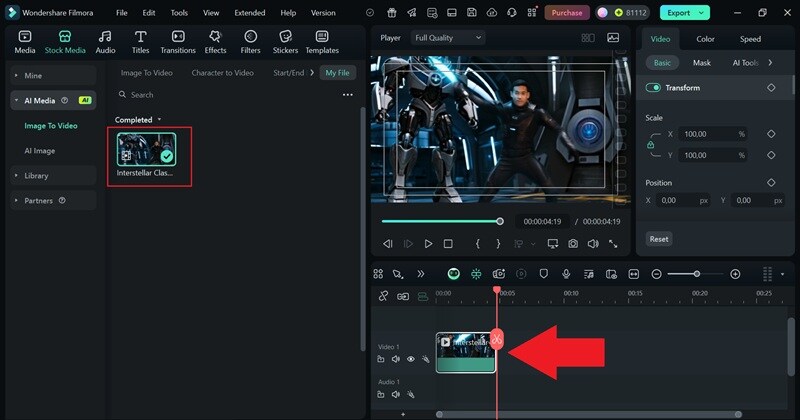Screen dimensions: 800x420
Task: Open the Stickers panel
Action: point(285,42)
